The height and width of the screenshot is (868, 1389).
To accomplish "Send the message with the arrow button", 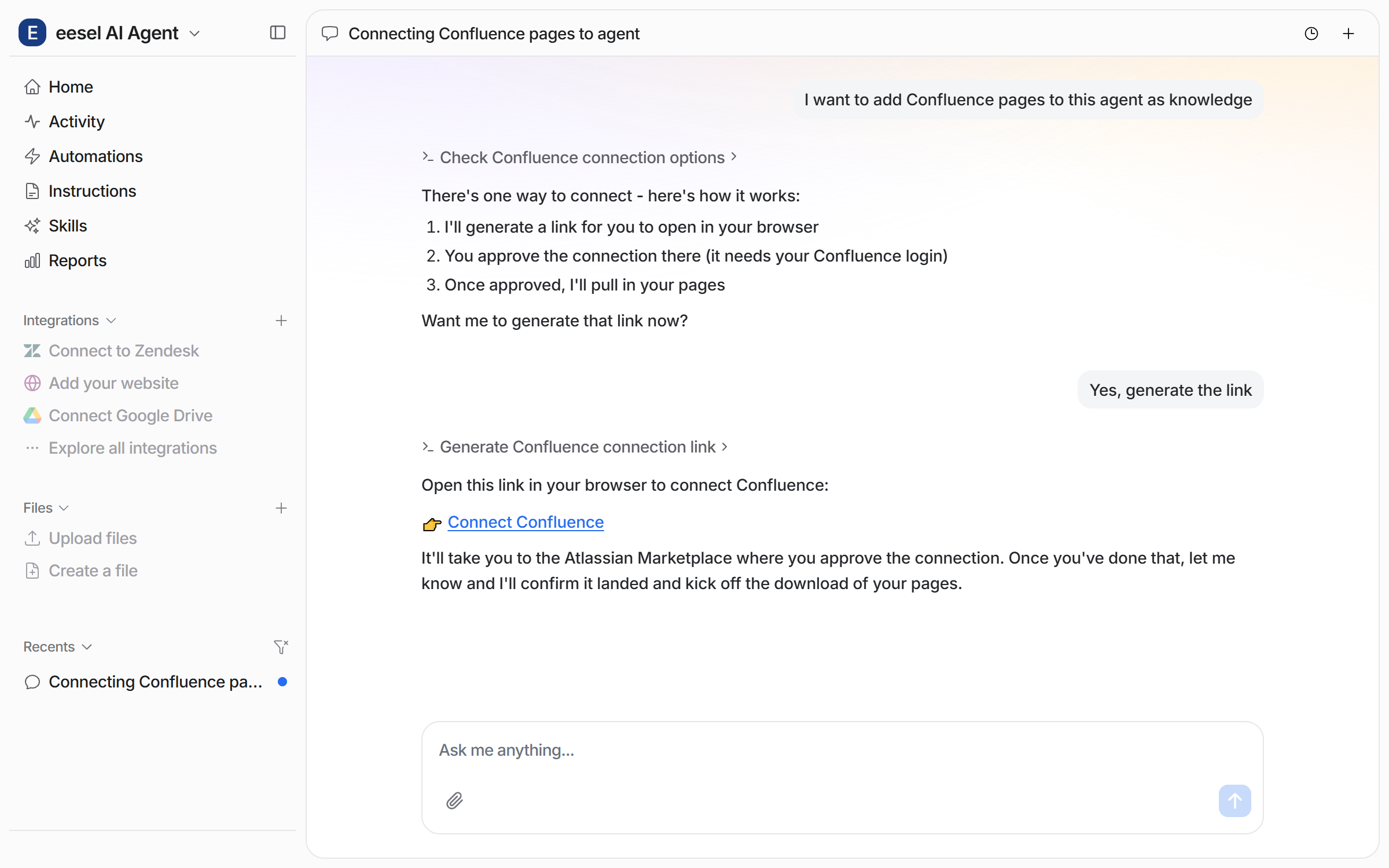I will (1234, 801).
